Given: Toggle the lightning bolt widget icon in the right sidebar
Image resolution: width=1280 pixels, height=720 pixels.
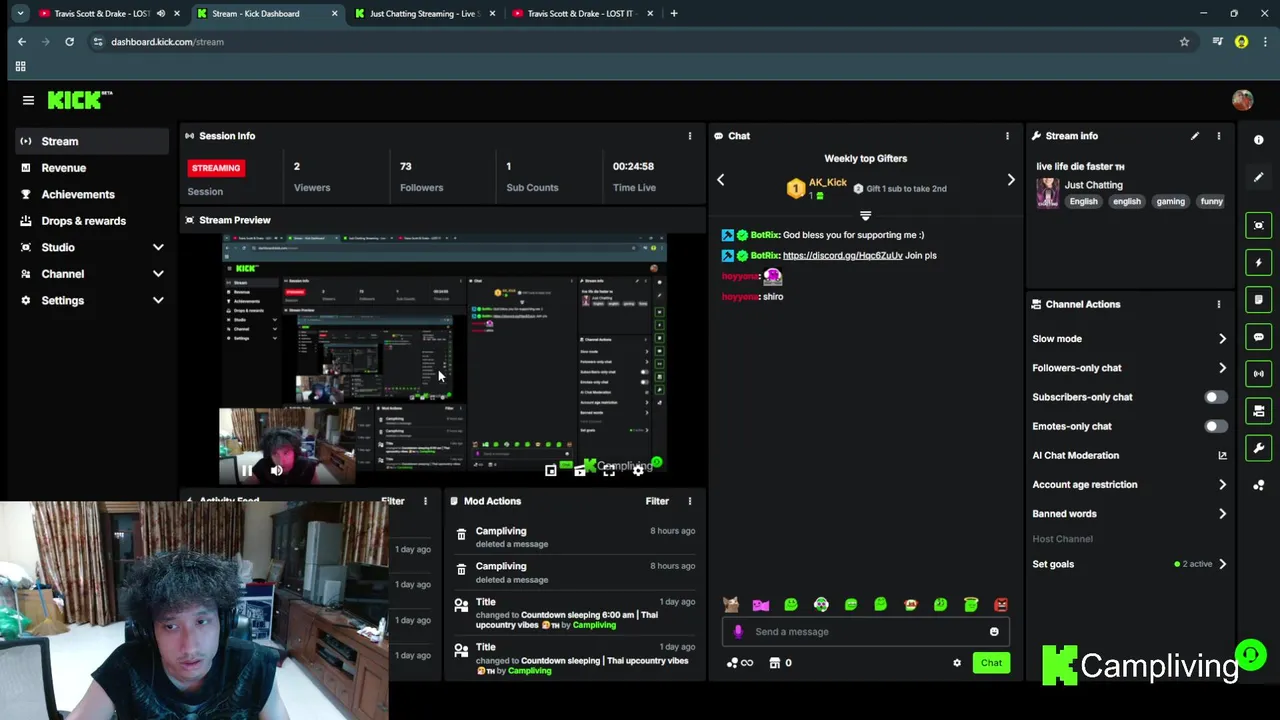Looking at the screenshot, I should pyautogui.click(x=1259, y=262).
